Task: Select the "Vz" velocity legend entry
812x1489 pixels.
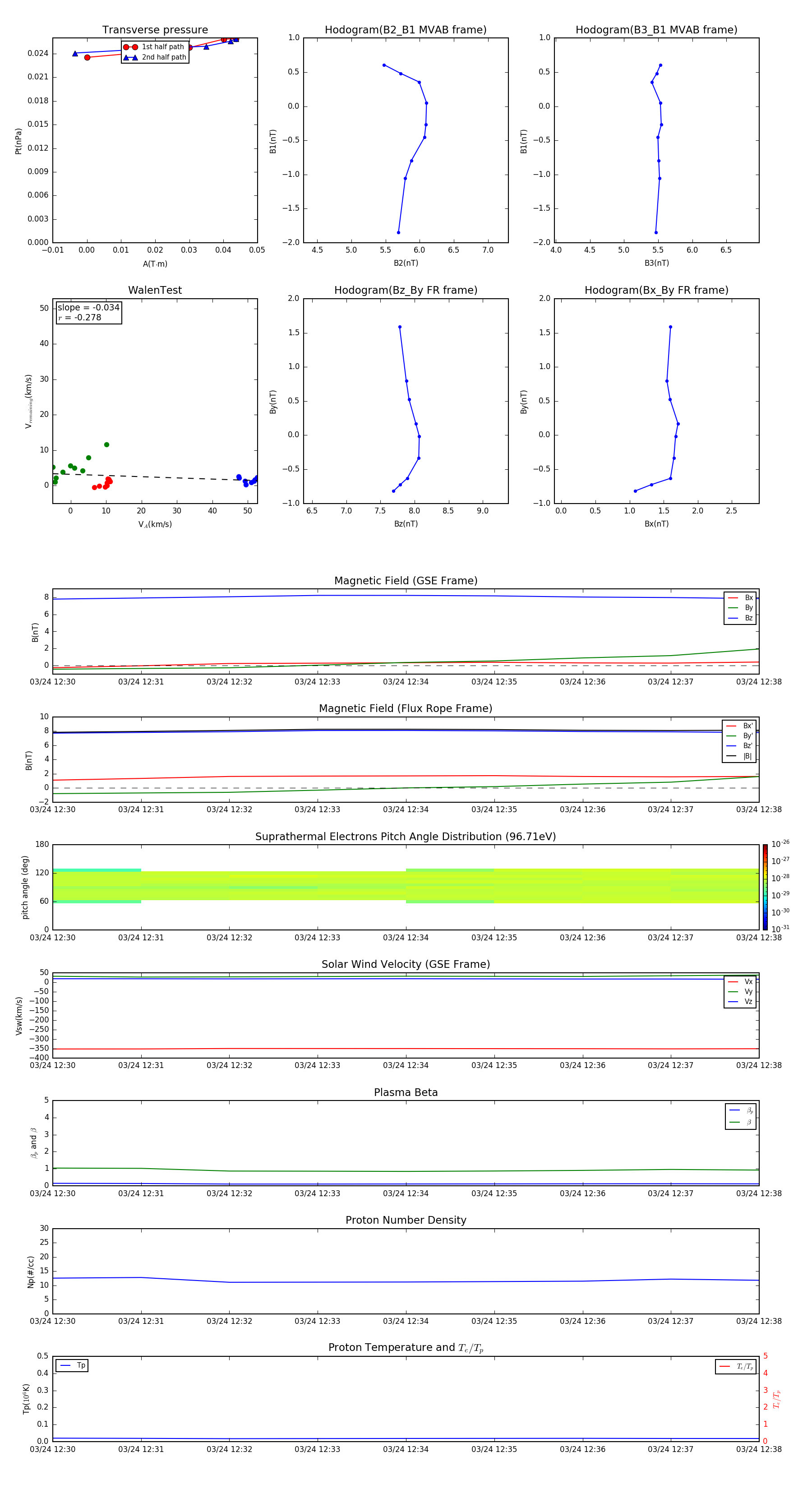Action: (740, 1002)
